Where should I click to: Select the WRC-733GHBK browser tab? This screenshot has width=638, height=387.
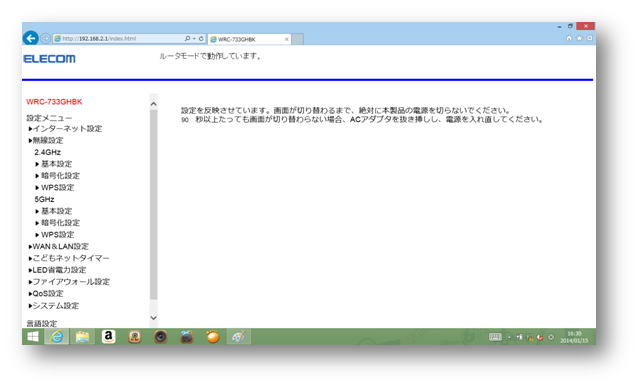click(248, 39)
